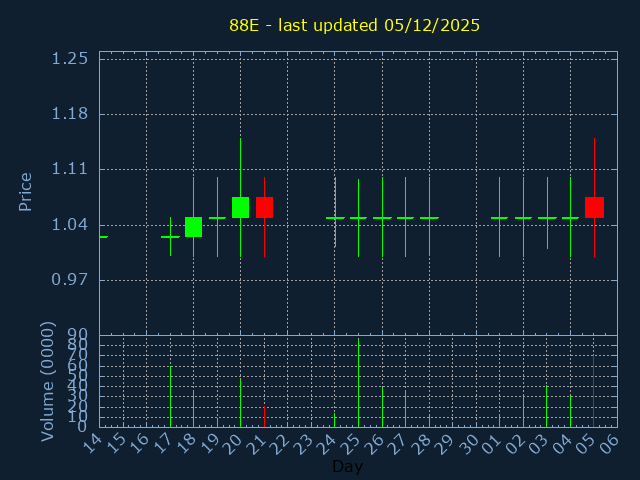640x480 pixels.
Task: Click the green volume bar on day 17
Action: 170,397
